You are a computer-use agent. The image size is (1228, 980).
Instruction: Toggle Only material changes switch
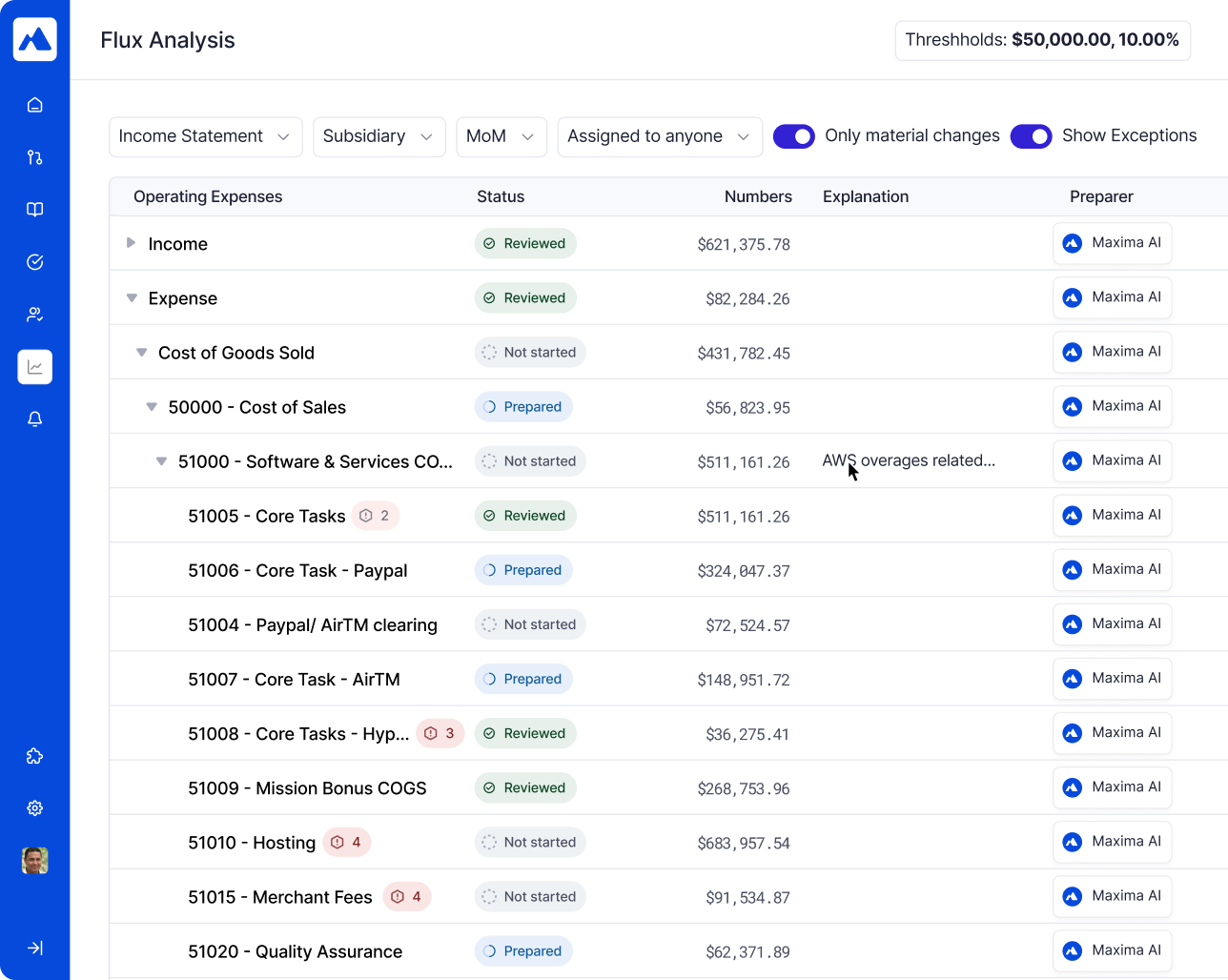pyautogui.click(x=794, y=136)
